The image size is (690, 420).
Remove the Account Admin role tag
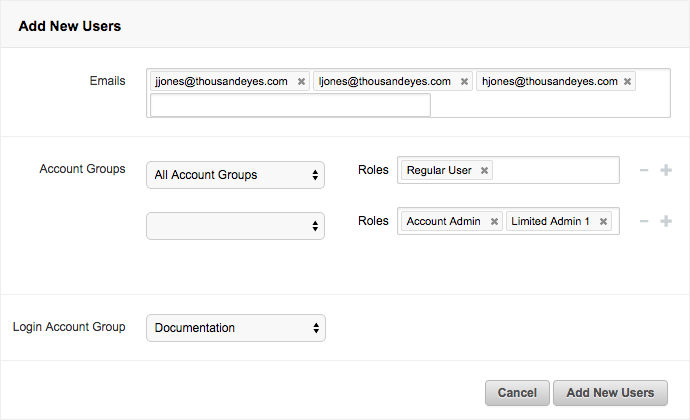[494, 222]
